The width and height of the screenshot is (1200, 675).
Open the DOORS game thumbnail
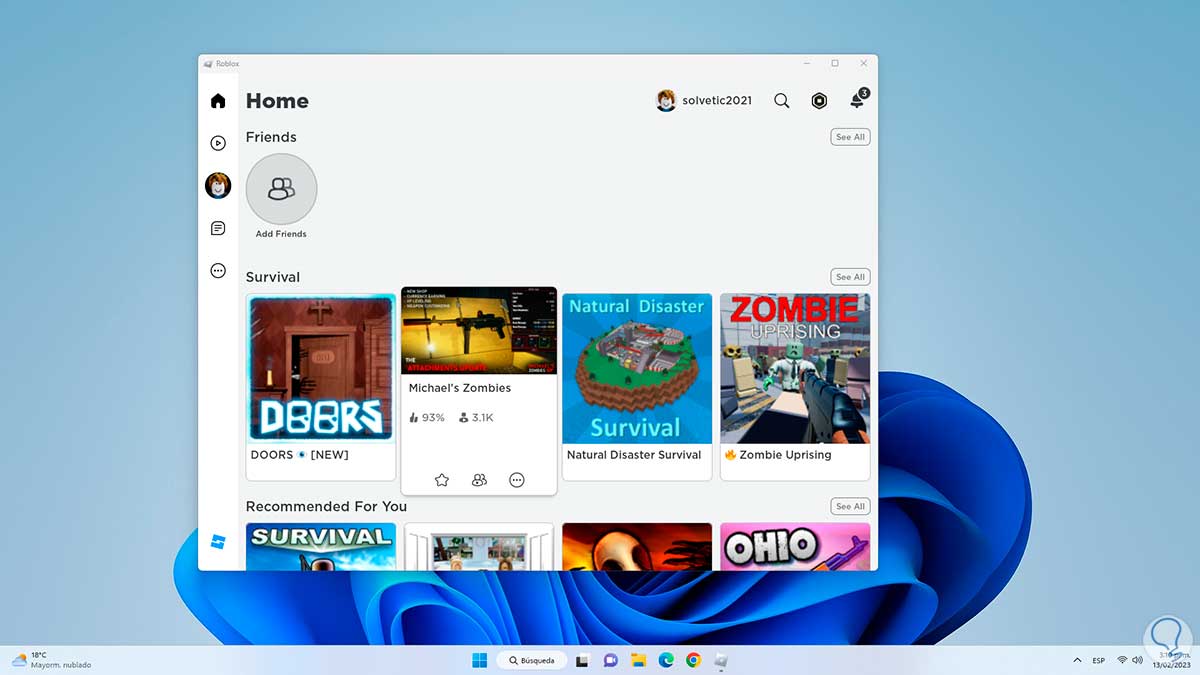pyautogui.click(x=321, y=368)
